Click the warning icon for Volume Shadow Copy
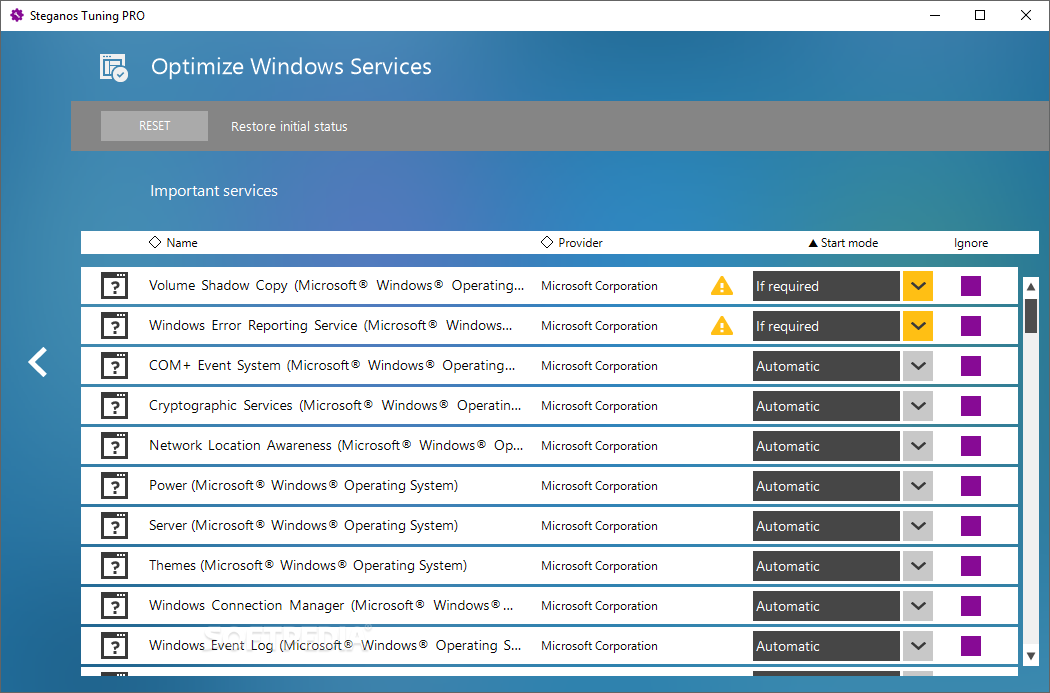Viewport: 1050px width, 693px height. [722, 286]
